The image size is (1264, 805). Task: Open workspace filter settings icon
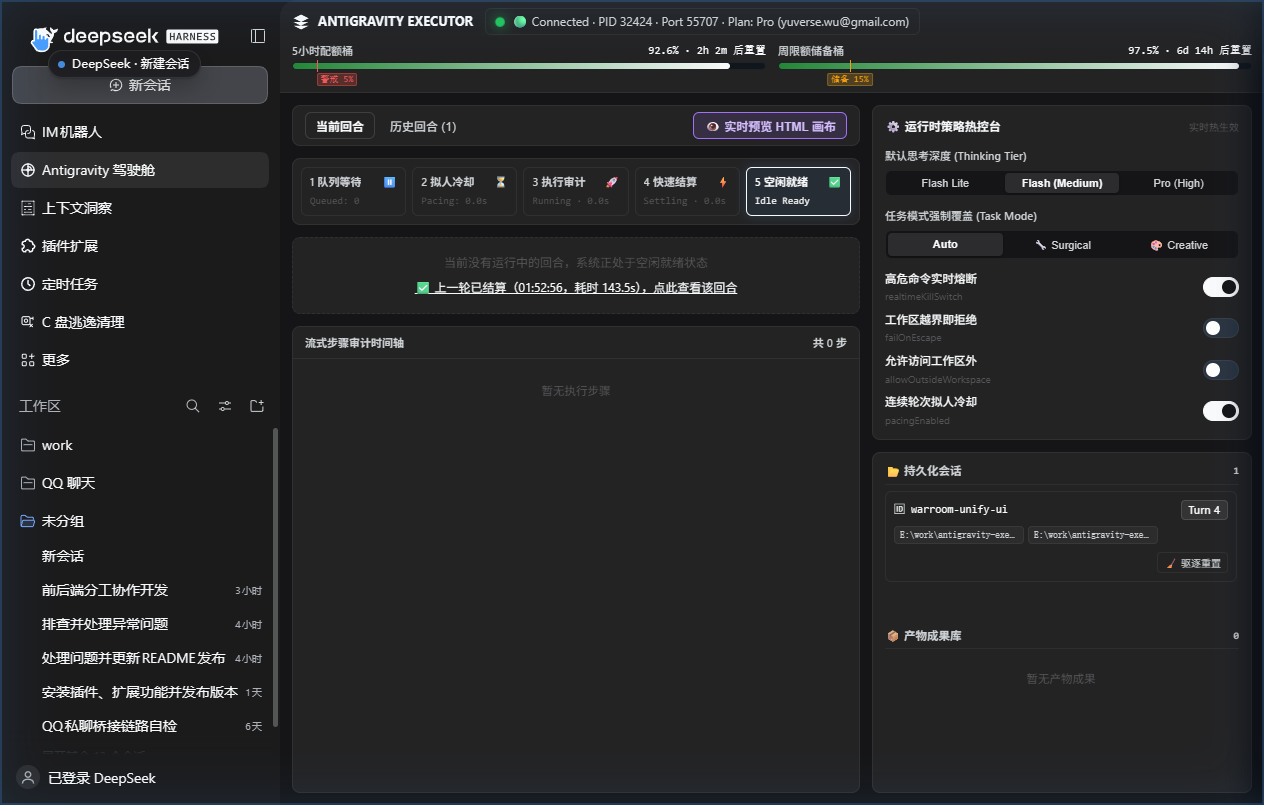click(x=225, y=406)
